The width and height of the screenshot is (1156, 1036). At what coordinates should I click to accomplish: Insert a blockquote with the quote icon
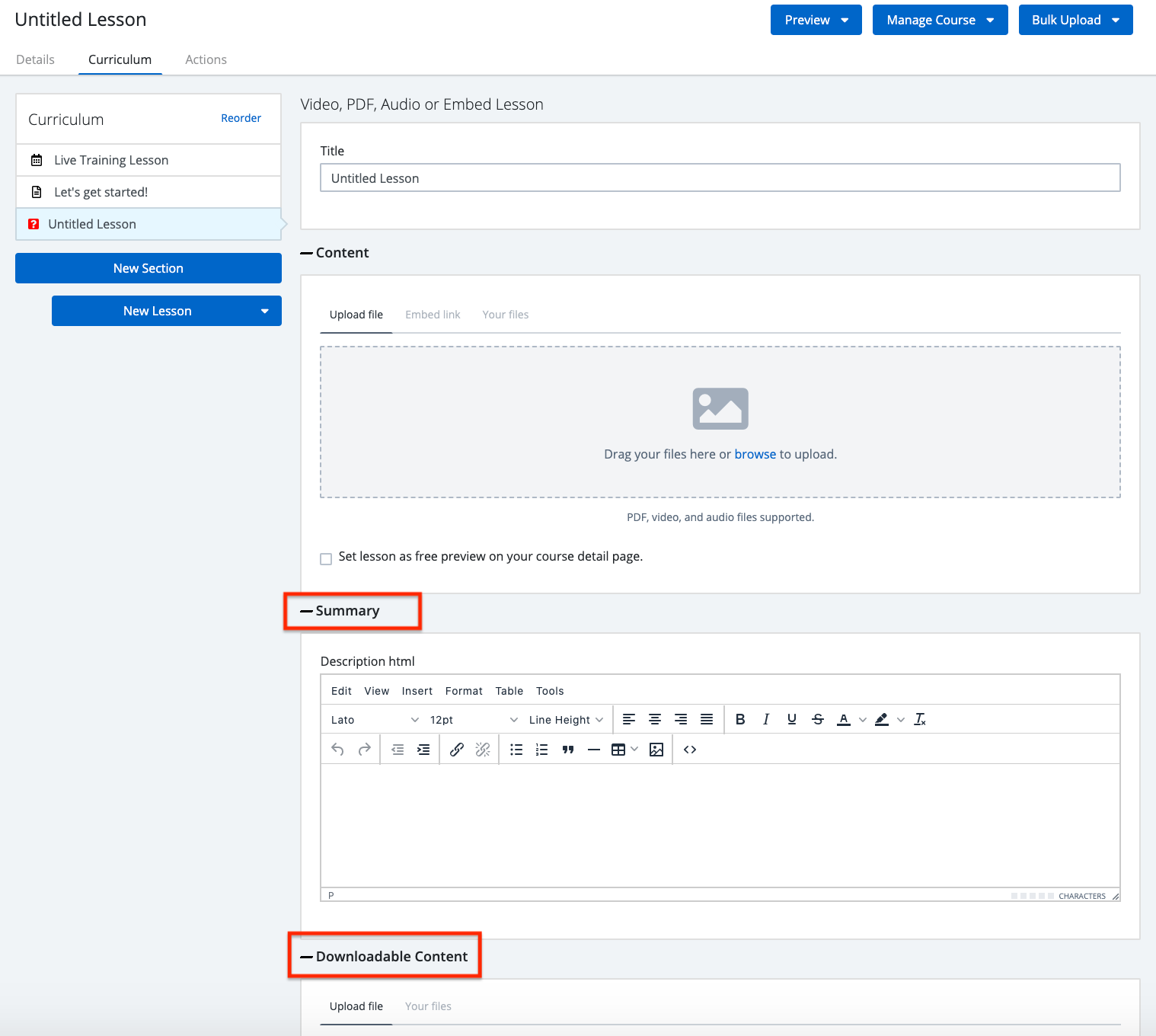click(x=568, y=750)
